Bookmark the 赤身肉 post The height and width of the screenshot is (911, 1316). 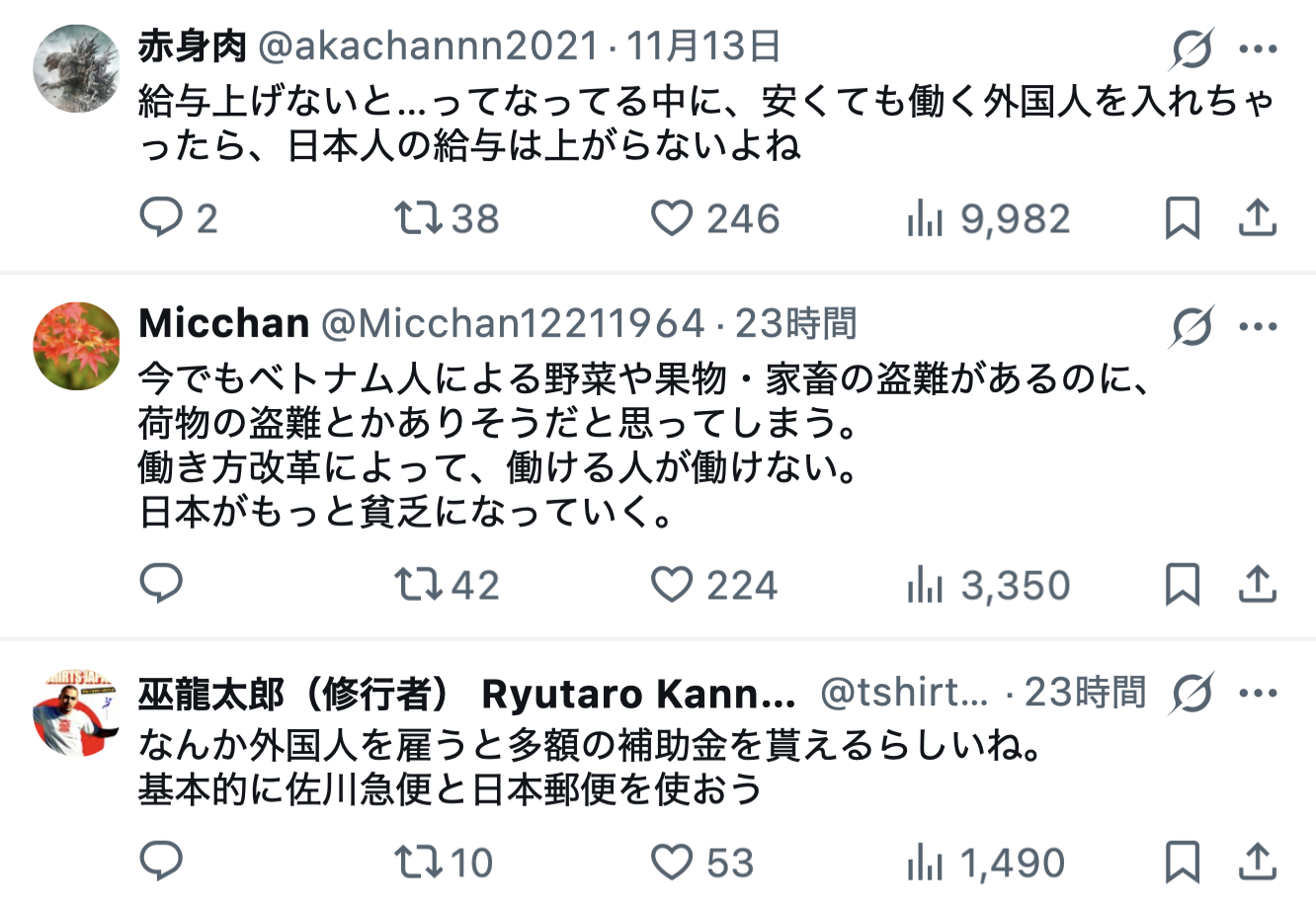(x=1182, y=218)
